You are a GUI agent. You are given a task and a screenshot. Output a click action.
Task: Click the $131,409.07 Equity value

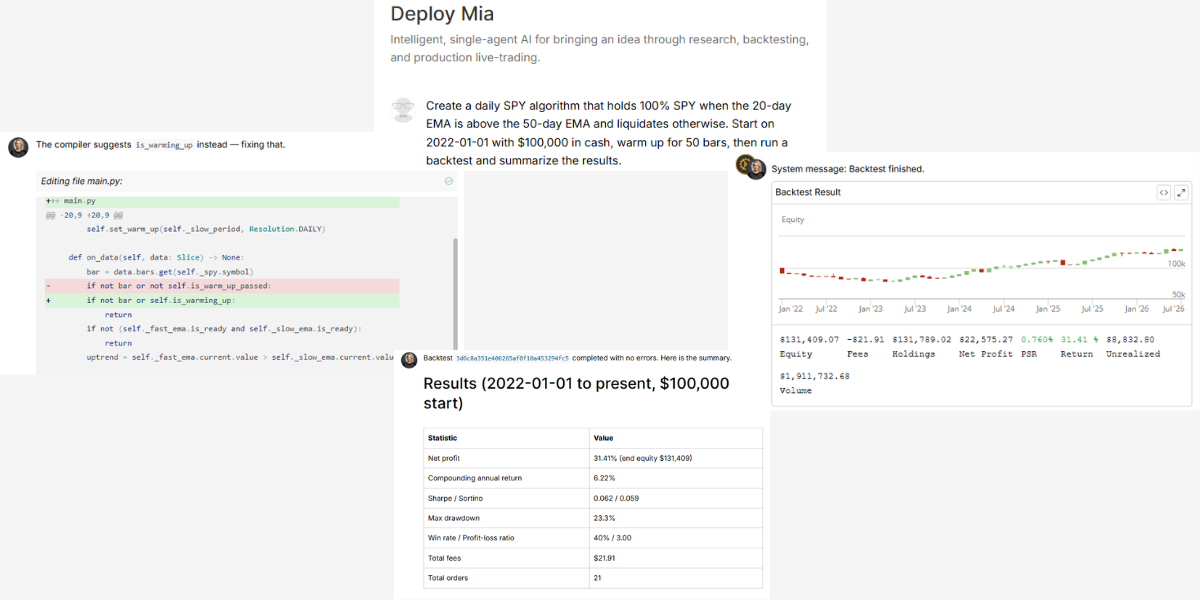tap(809, 340)
